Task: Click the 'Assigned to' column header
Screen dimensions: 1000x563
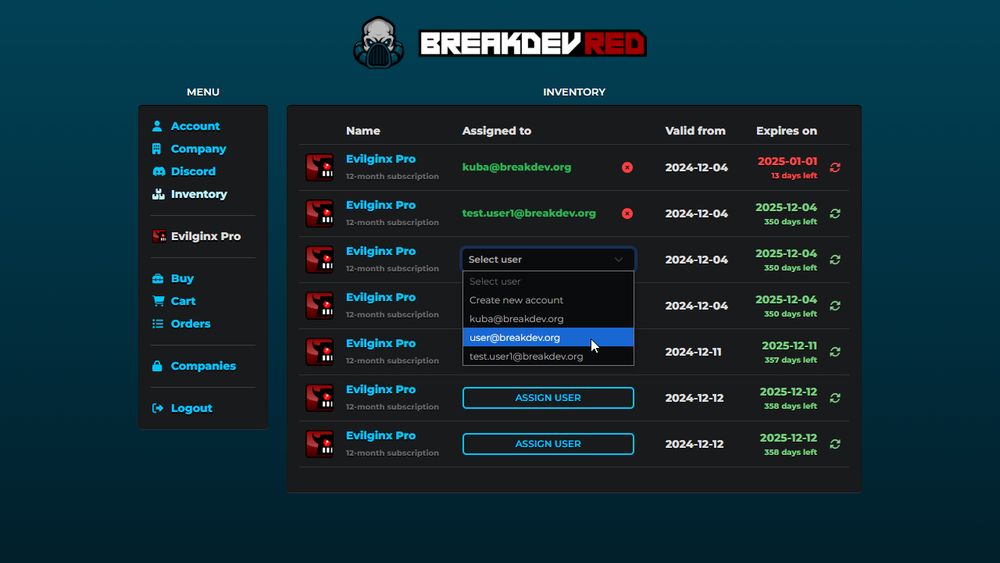Action: (496, 131)
